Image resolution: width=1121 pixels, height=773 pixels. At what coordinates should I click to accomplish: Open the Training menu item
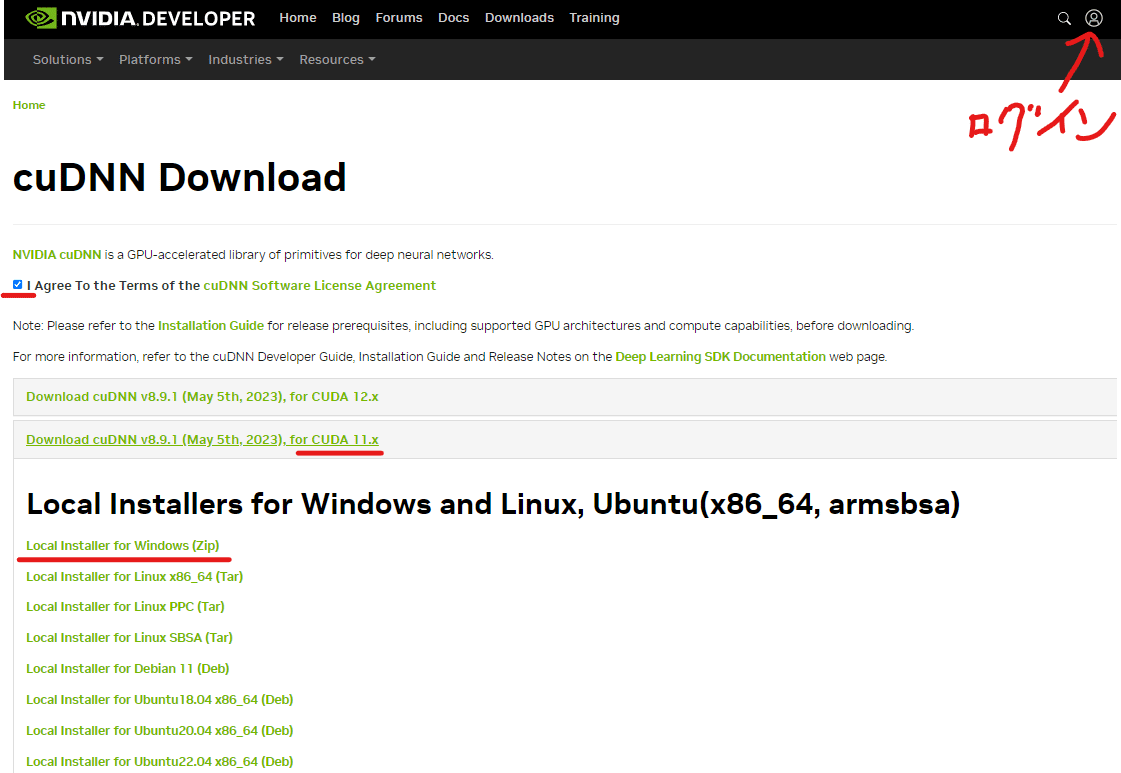[594, 18]
